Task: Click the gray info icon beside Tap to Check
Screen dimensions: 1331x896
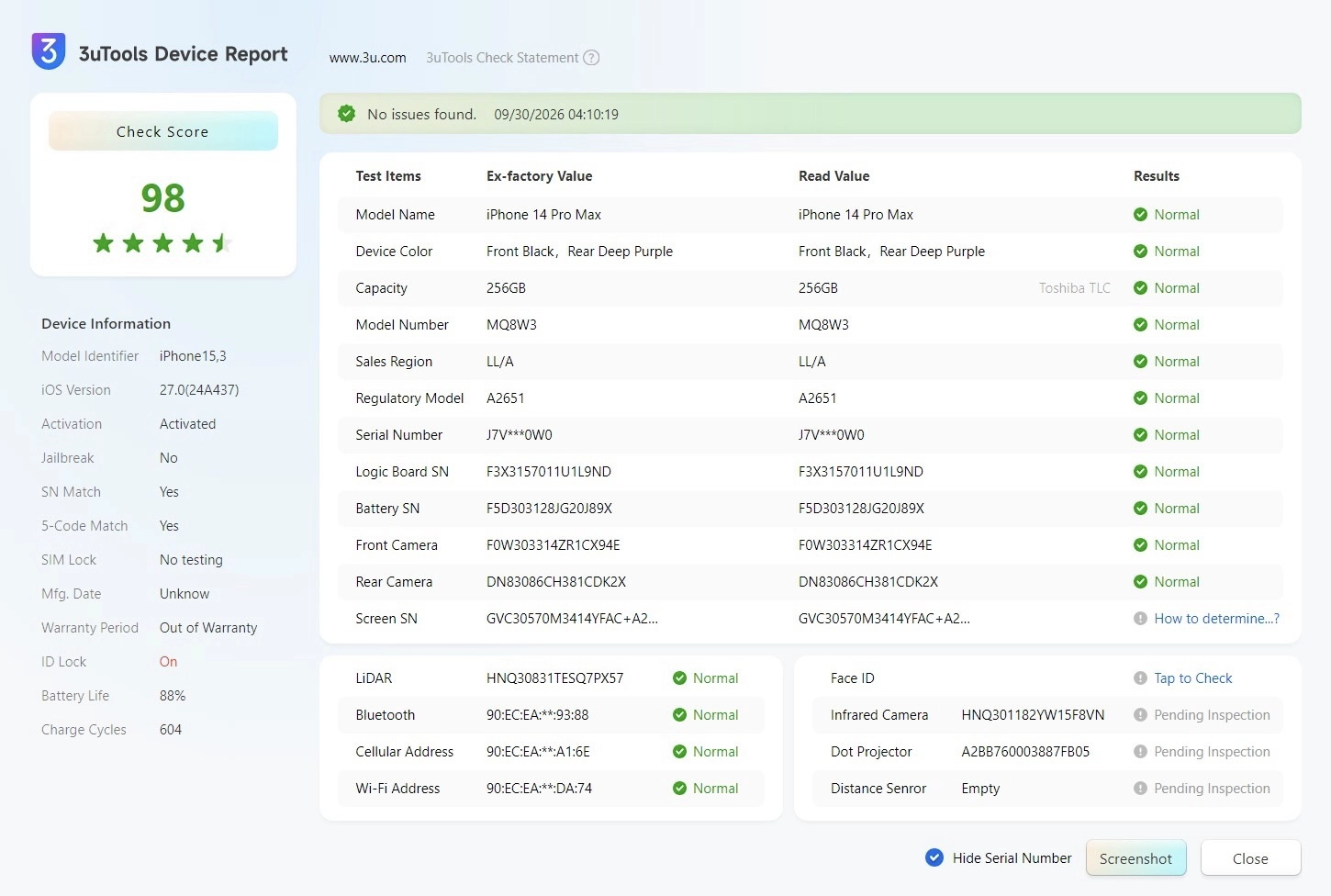Action: pos(1140,678)
